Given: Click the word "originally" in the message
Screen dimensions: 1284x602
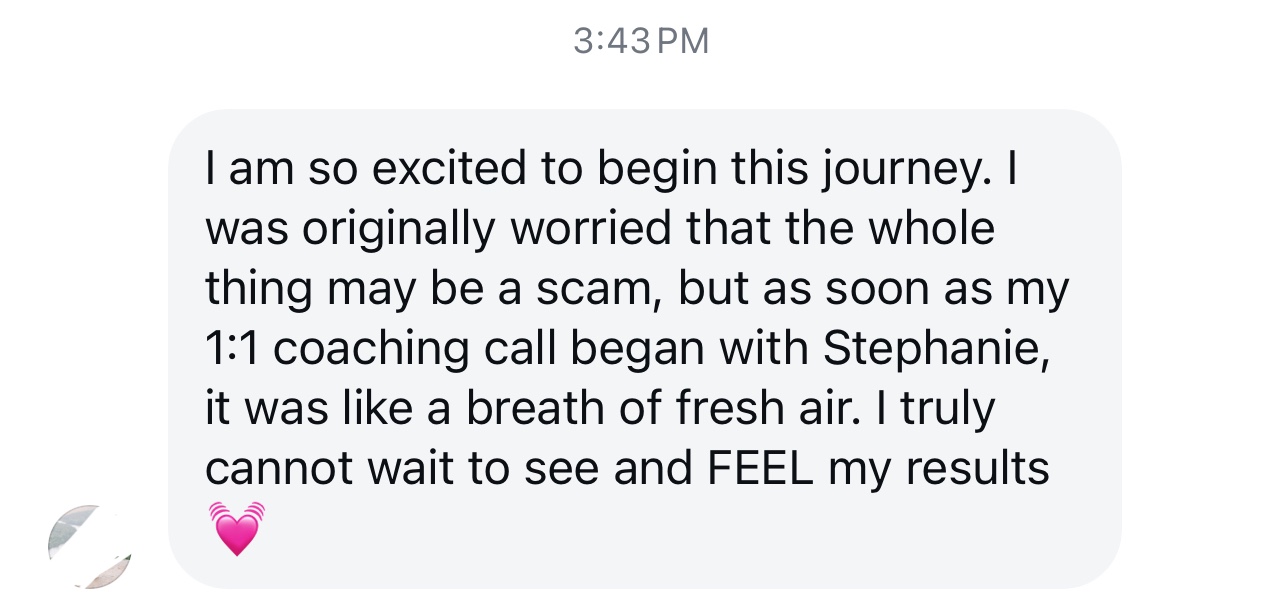Looking at the screenshot, I should click(x=399, y=230).
